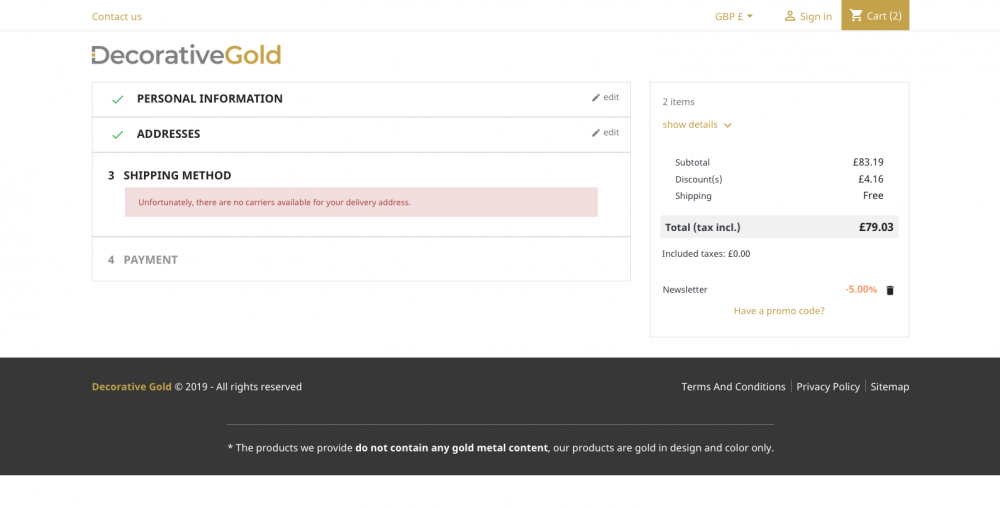Viewport: 1000px width, 508px height.
Task: Click the DecorativeGold logo
Action: (186, 55)
